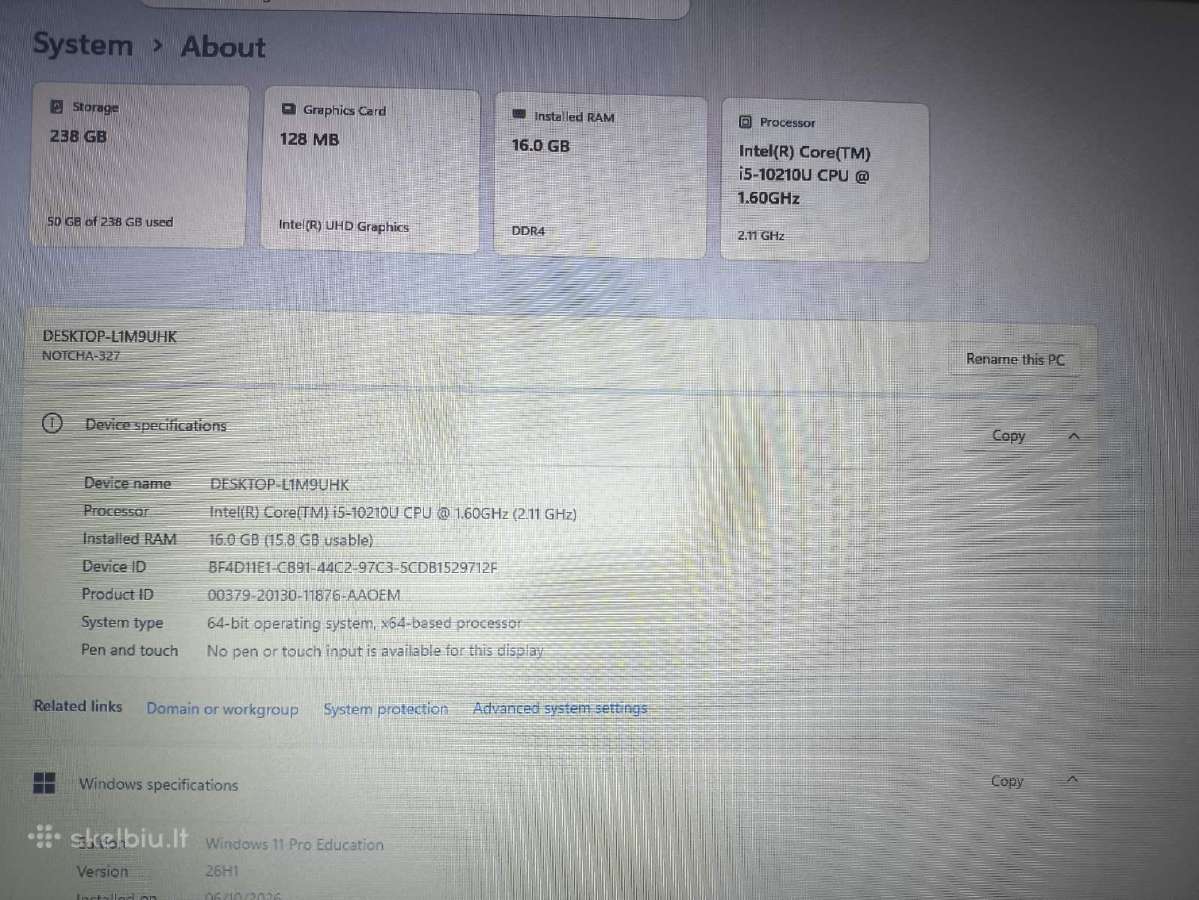Collapse the Windows specifications section
Viewport: 1199px width, 900px height.
pos(1072,780)
